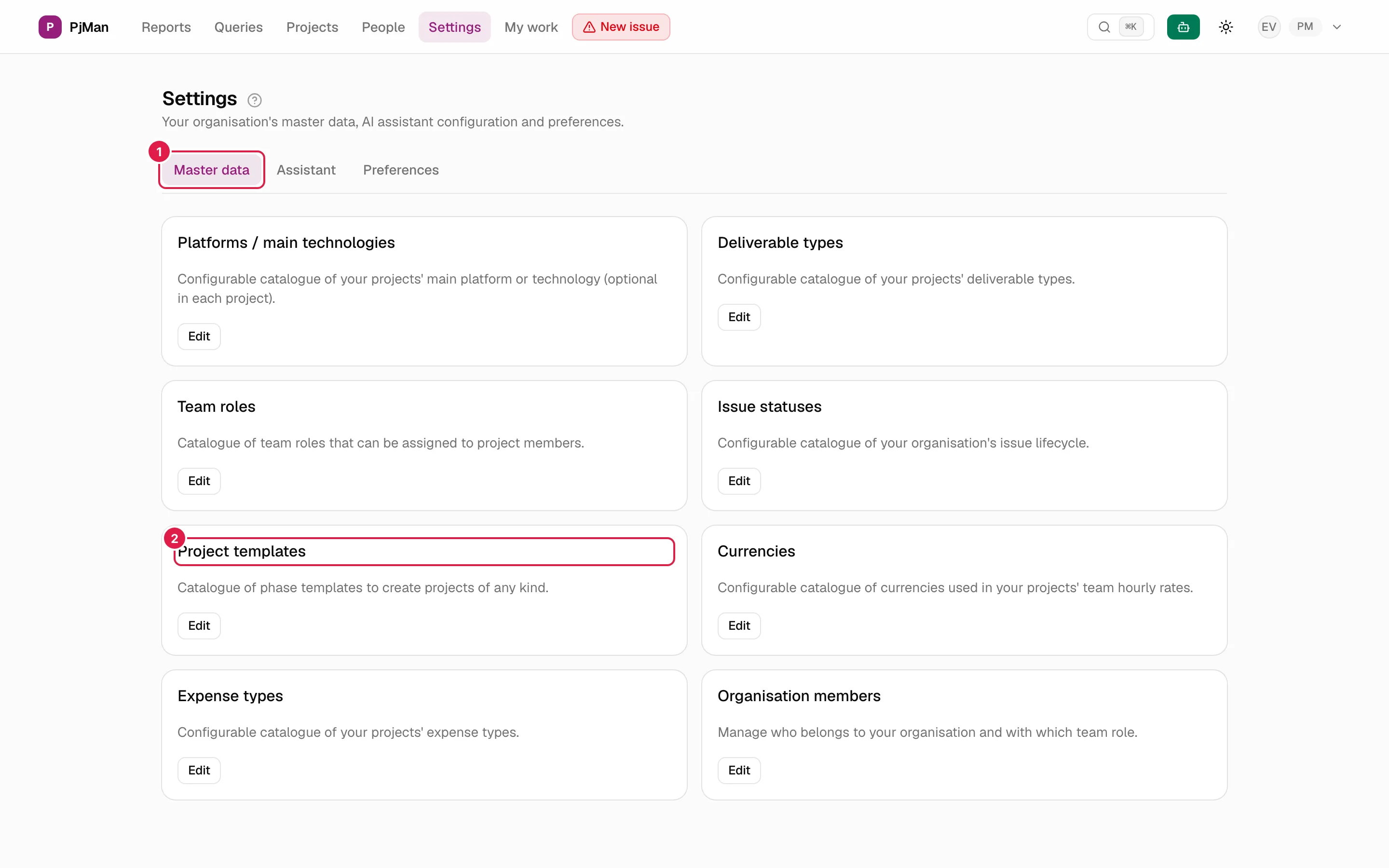Image resolution: width=1389 pixels, height=868 pixels.
Task: Click the 'Team roles' heading
Action: (x=217, y=407)
